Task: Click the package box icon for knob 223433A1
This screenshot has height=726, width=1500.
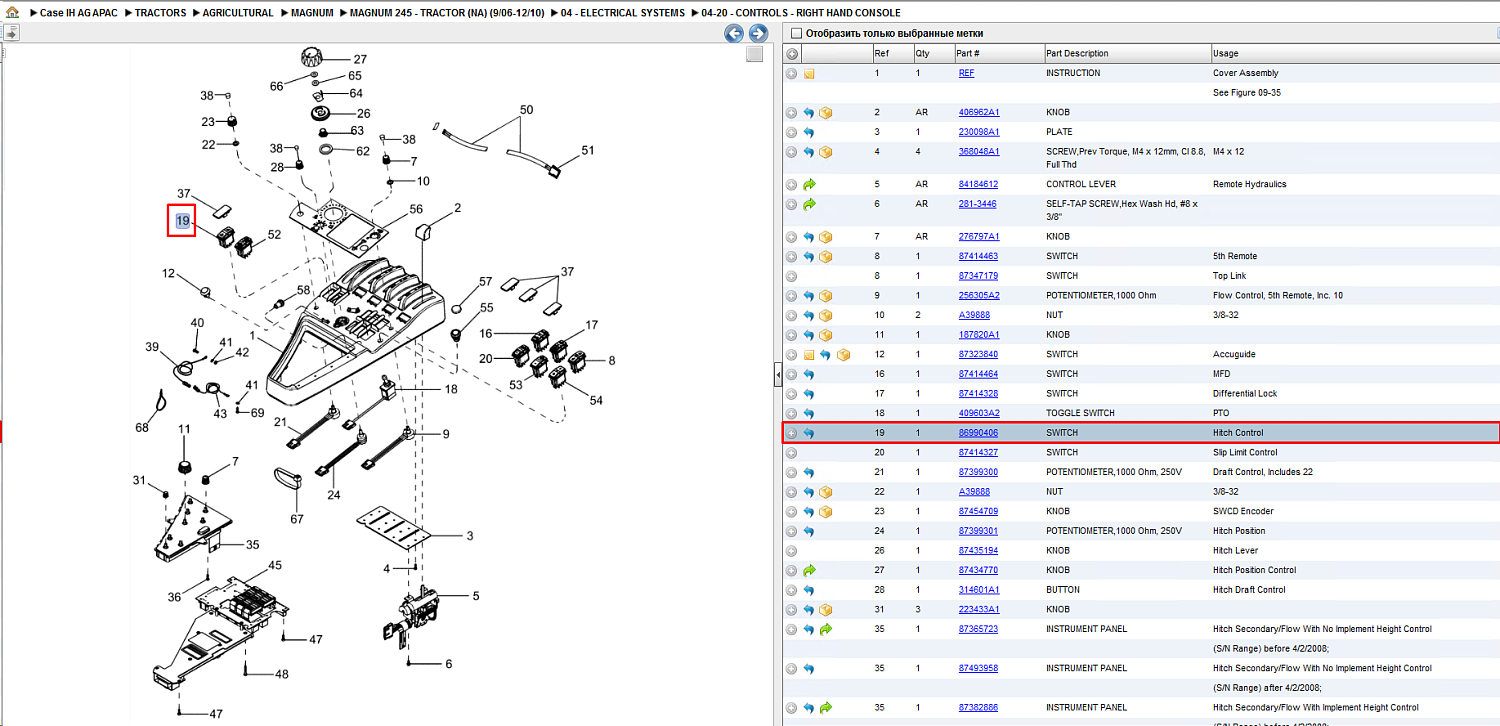Action: 826,609
